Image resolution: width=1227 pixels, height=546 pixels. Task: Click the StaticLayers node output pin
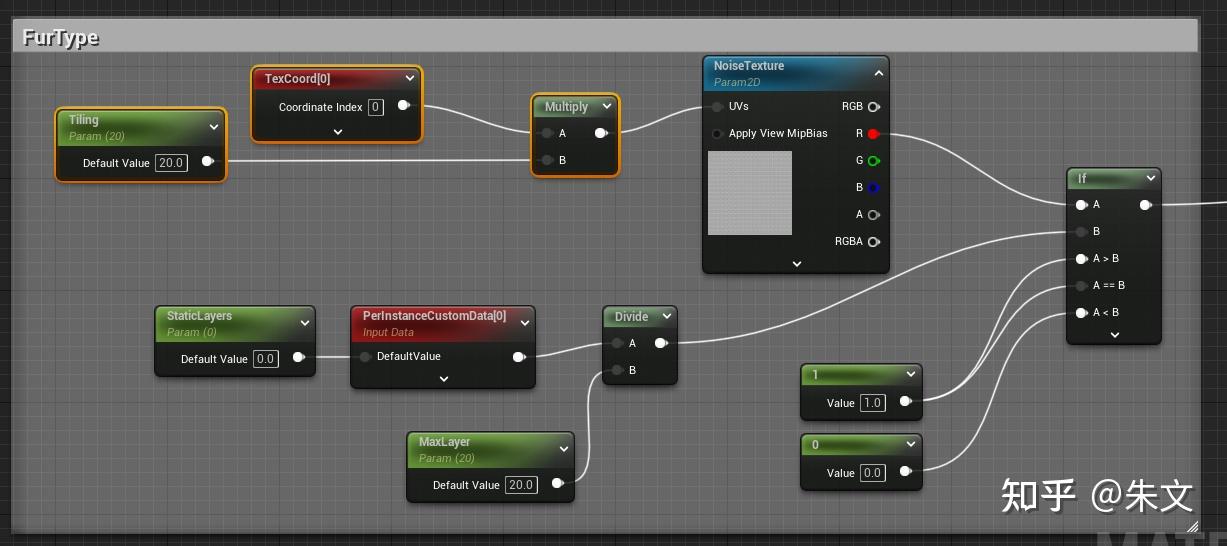coord(298,357)
